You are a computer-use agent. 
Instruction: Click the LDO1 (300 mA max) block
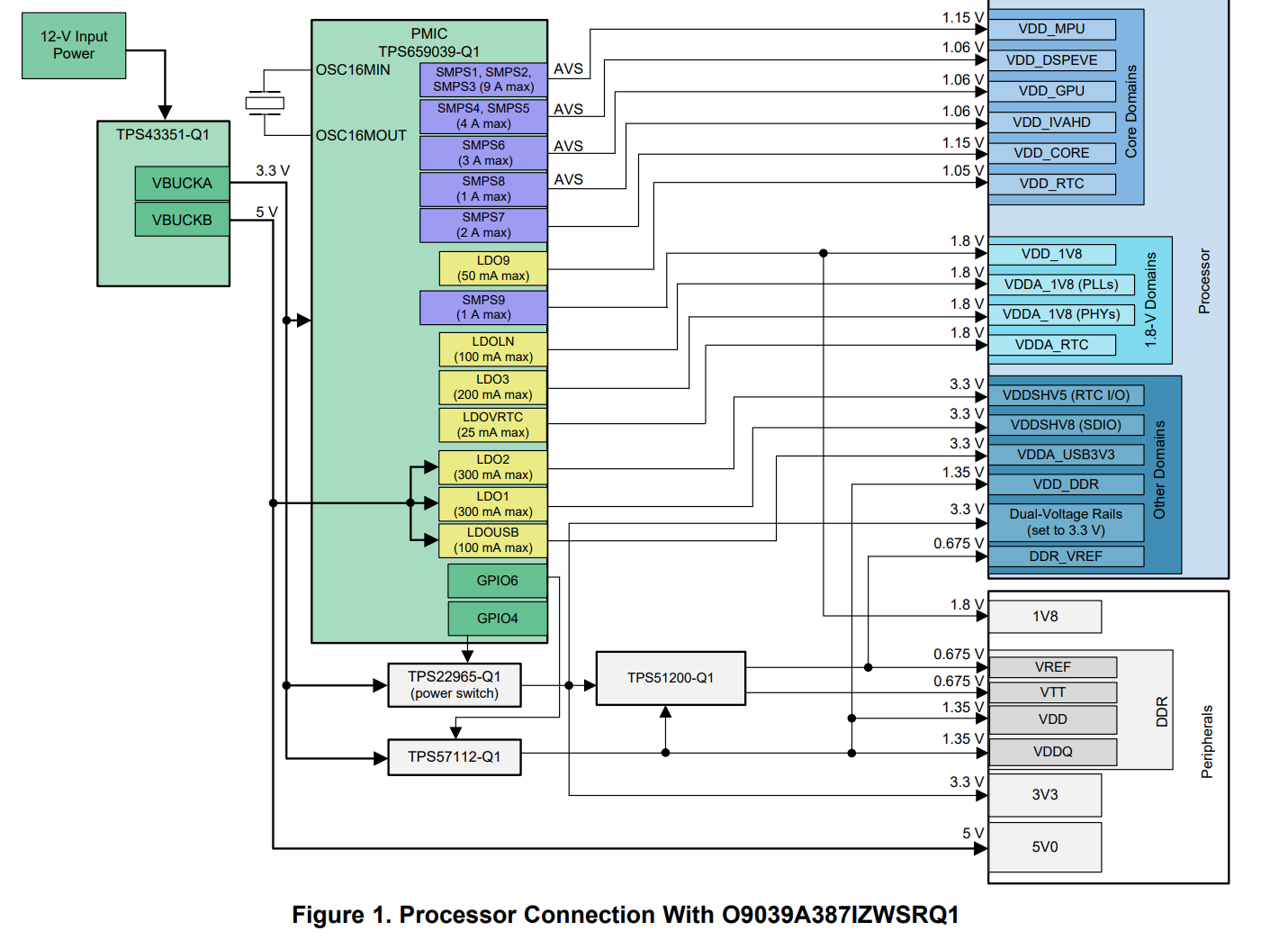click(x=493, y=504)
